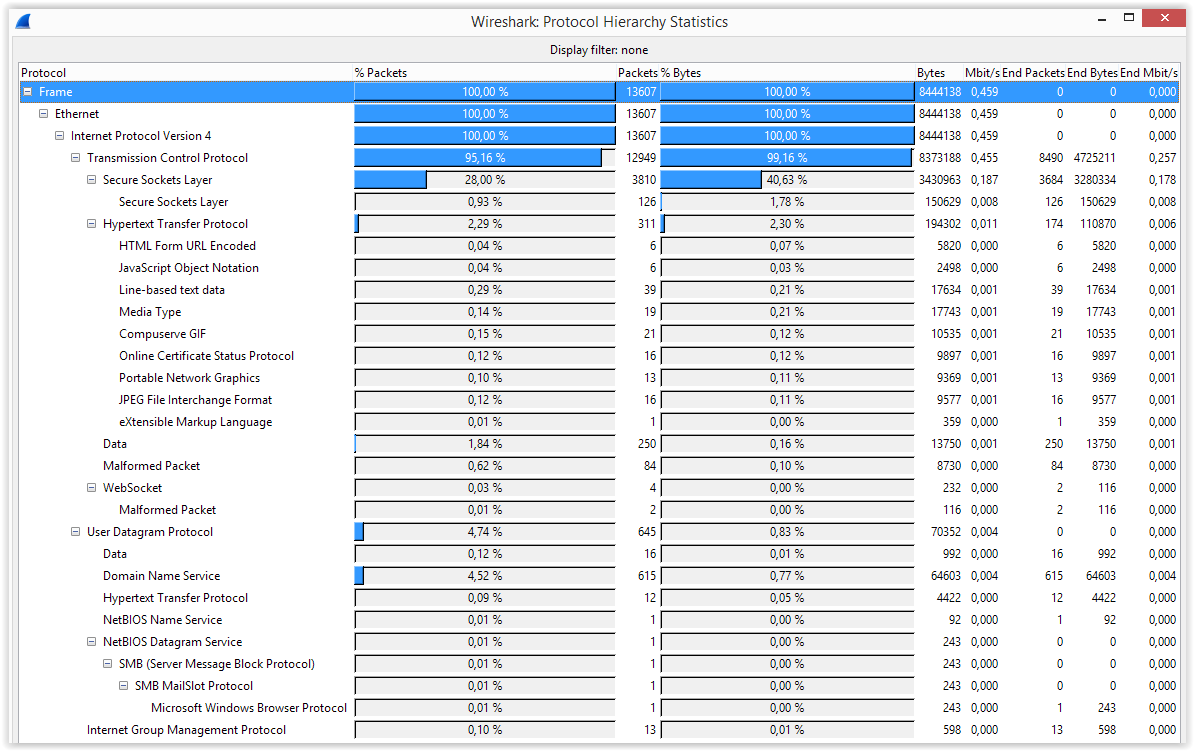Click the window title Protocol Hierarchy Statistics
This screenshot has height=751, width=1194.
coord(599,22)
